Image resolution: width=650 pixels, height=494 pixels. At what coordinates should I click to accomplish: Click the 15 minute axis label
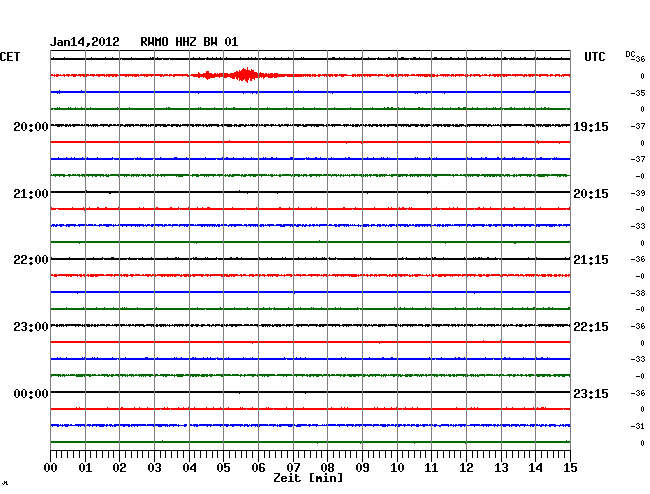click(x=570, y=467)
